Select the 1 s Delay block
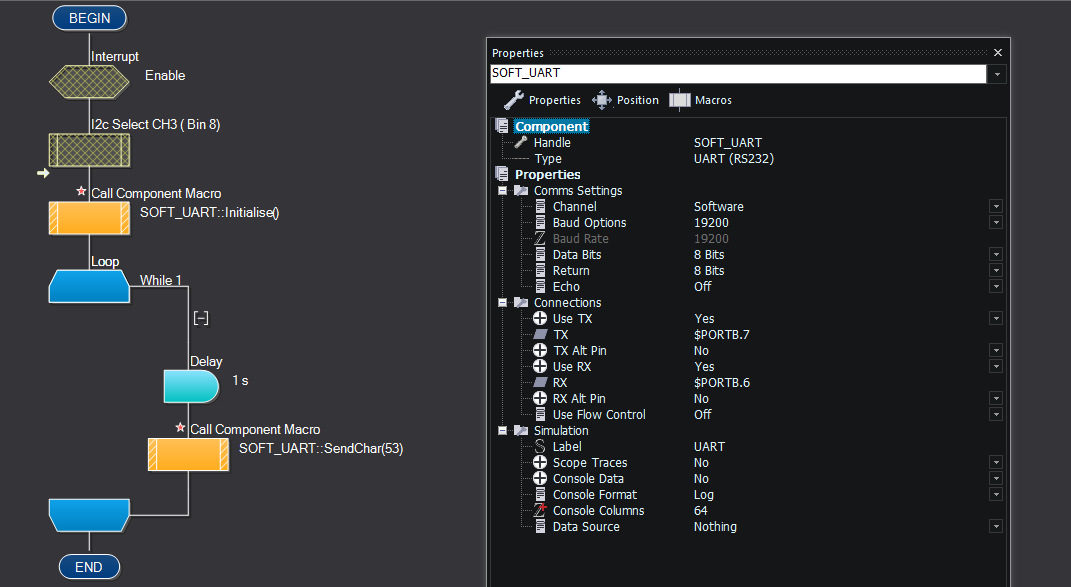The image size is (1071, 587). pyautogui.click(x=191, y=386)
